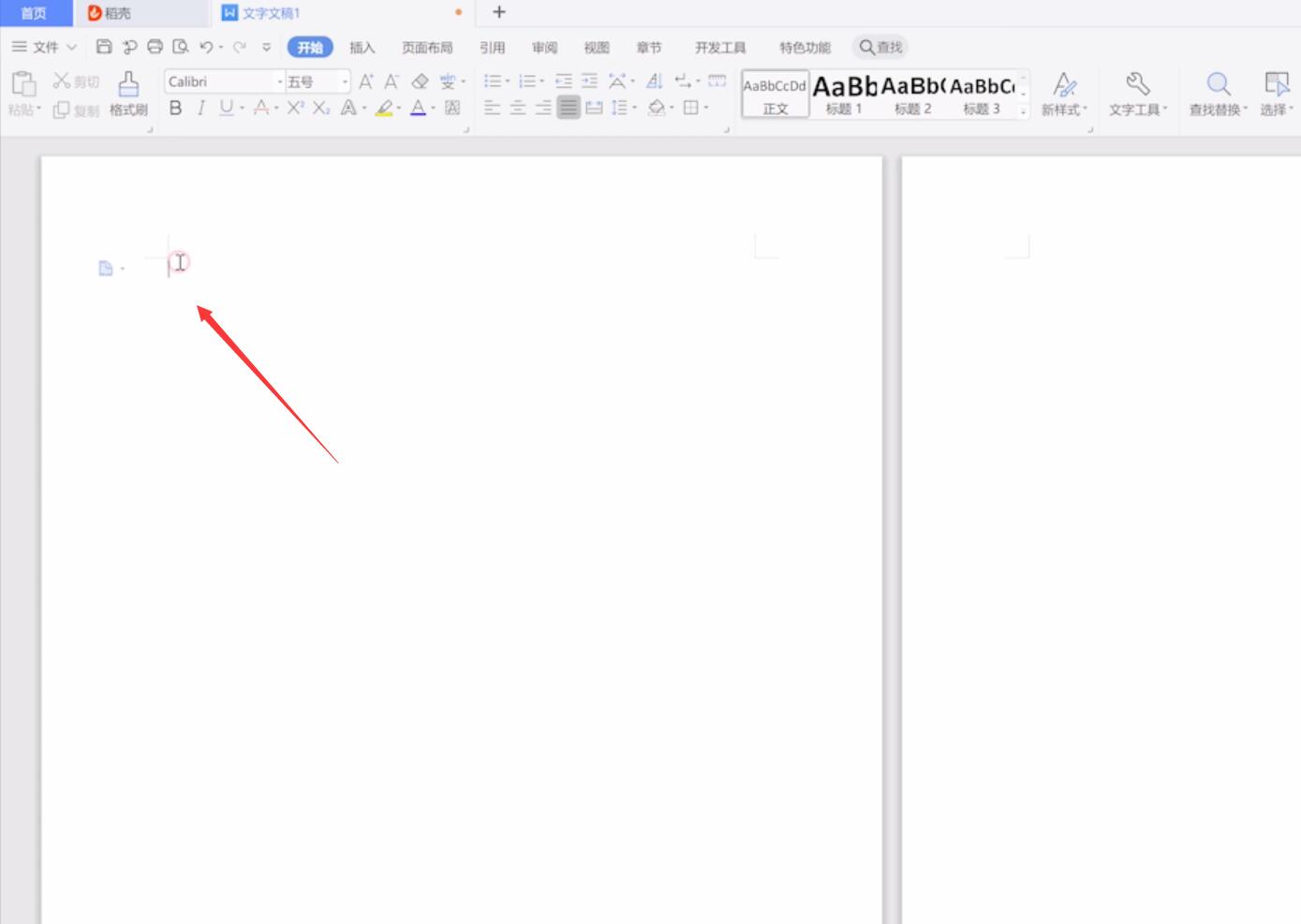This screenshot has width=1301, height=924.
Task: Open a new tab with plus button
Action: 499,12
